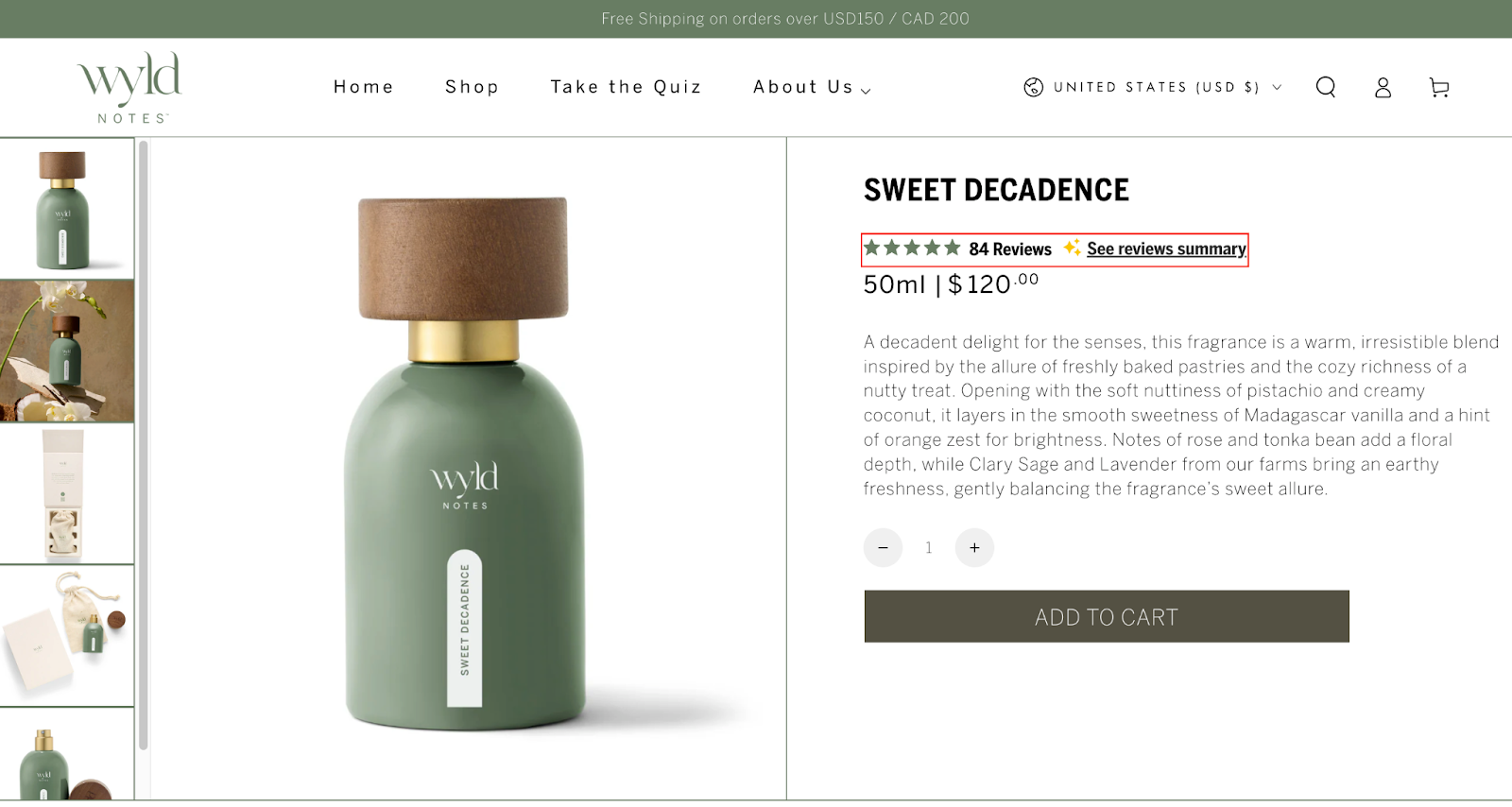Open the shopping cart icon
Viewport: 1512px width, 807px height.
(1438, 87)
